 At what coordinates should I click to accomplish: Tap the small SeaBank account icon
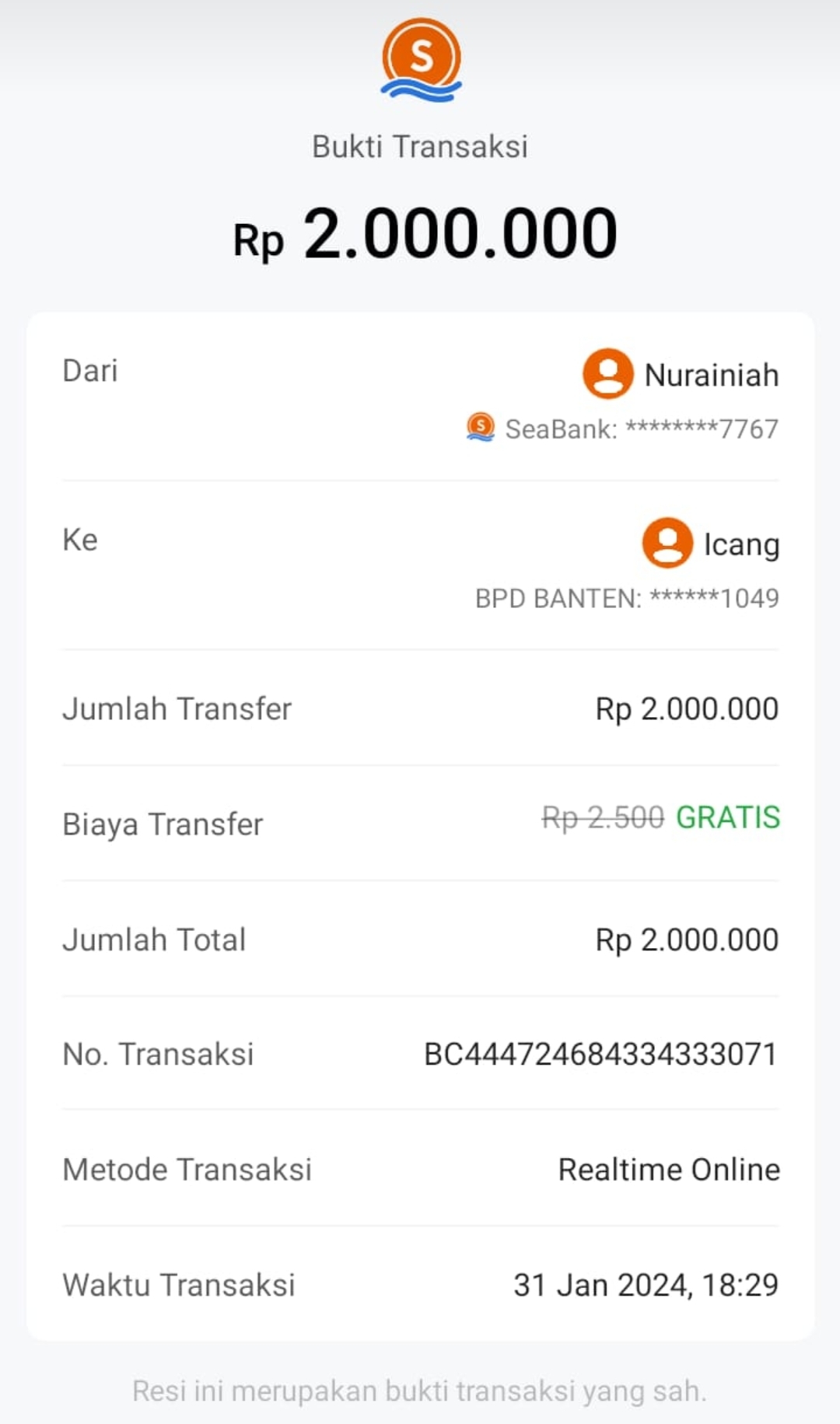pyautogui.click(x=480, y=428)
